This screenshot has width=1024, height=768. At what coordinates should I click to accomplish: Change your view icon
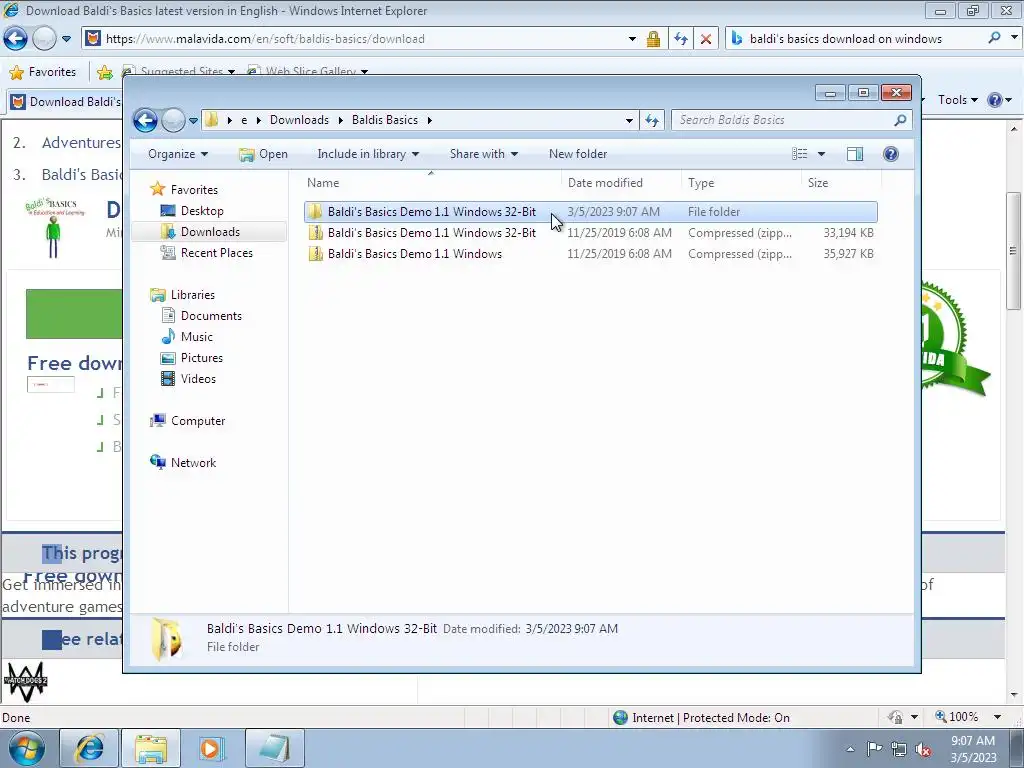799,154
